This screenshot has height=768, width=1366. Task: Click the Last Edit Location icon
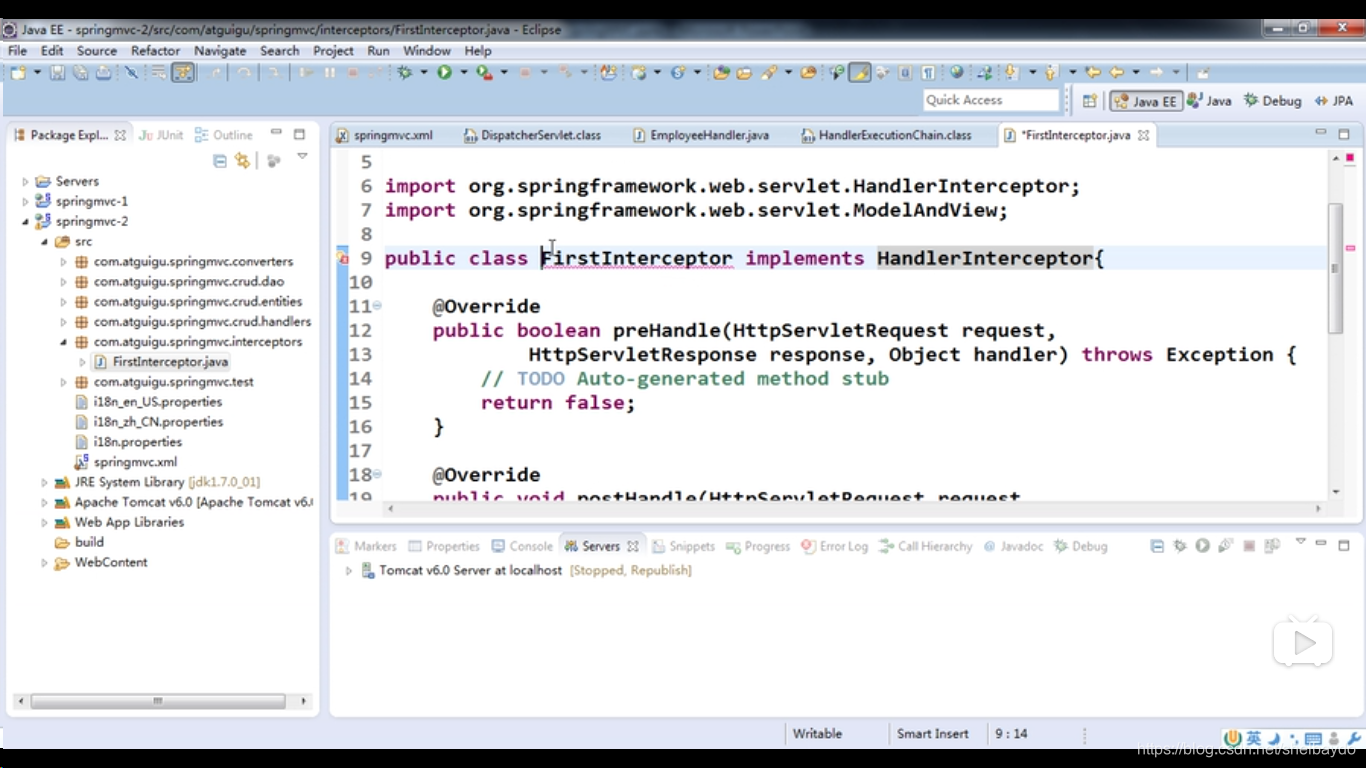coord(1093,72)
